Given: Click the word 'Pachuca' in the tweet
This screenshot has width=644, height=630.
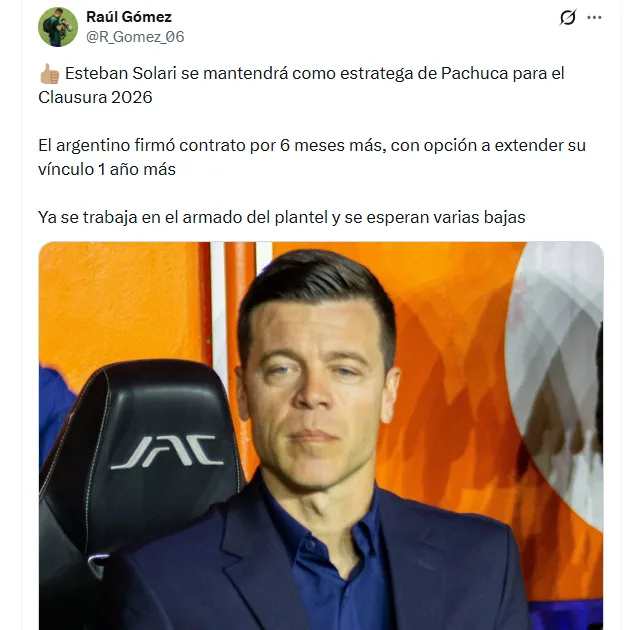Looking at the screenshot, I should (x=474, y=74).
